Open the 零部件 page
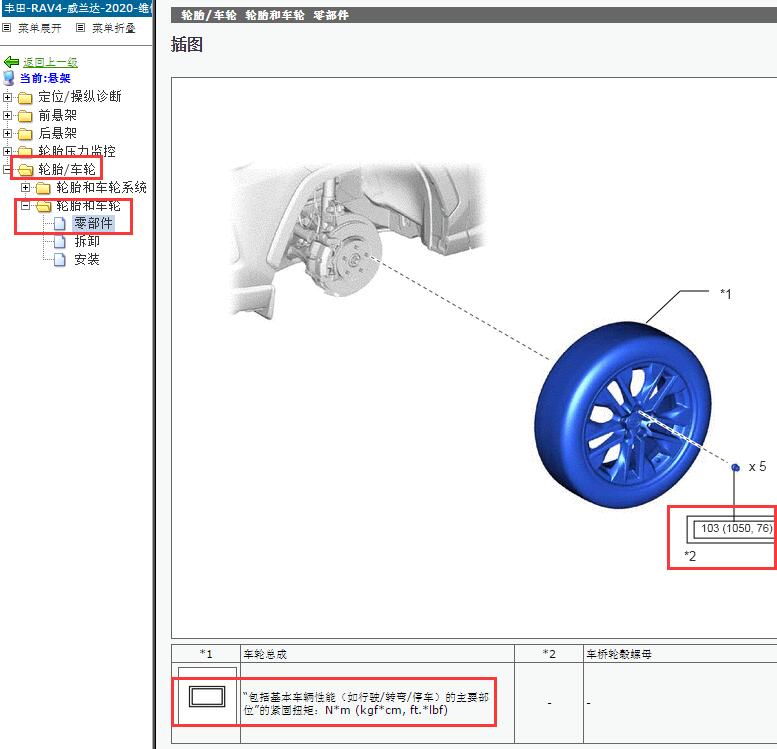Screen dimensions: 777x749 coord(94,223)
